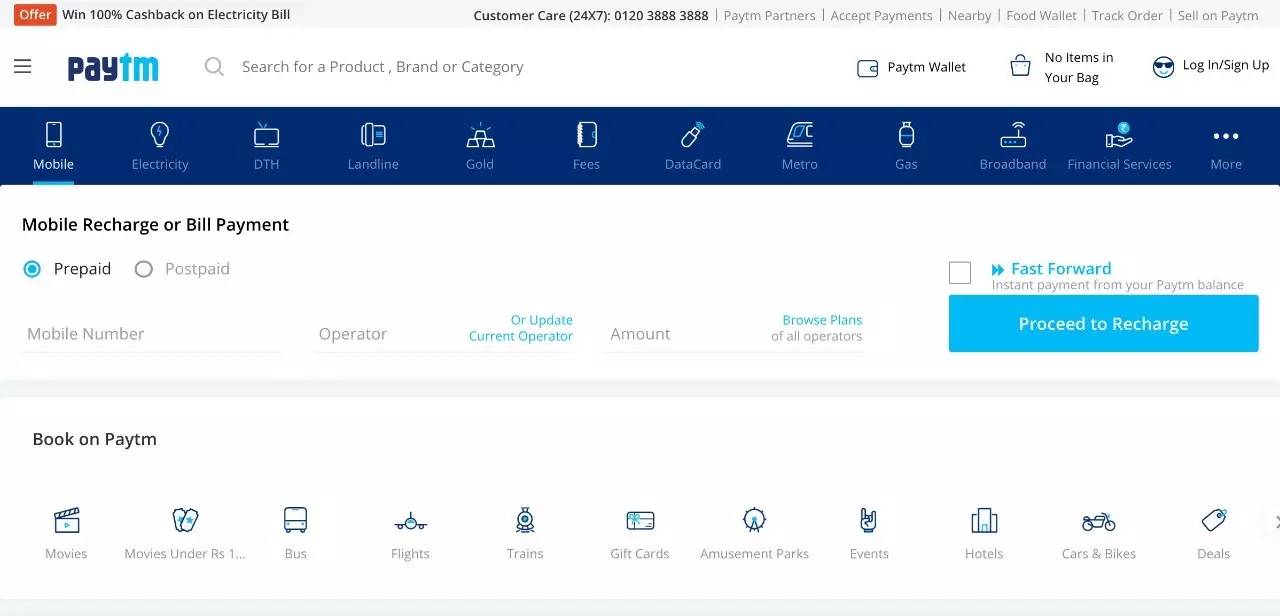Click the Proceed to Recharge button
The height and width of the screenshot is (616, 1280).
click(1104, 324)
